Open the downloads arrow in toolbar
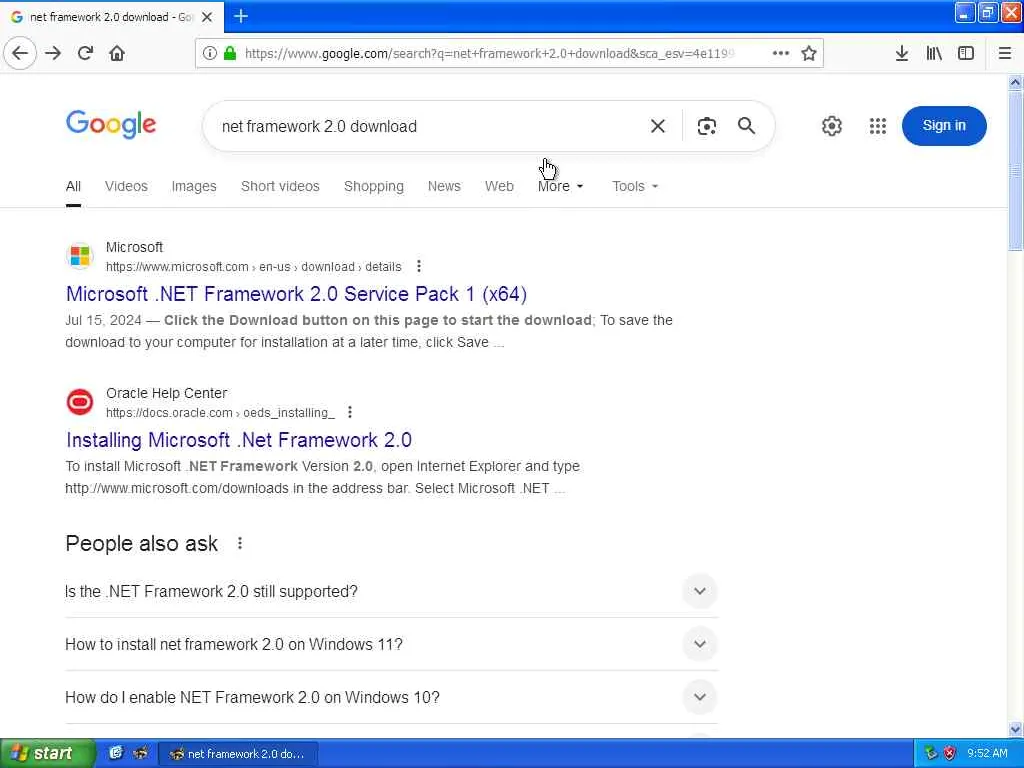Viewport: 1024px width, 768px height. tap(902, 53)
